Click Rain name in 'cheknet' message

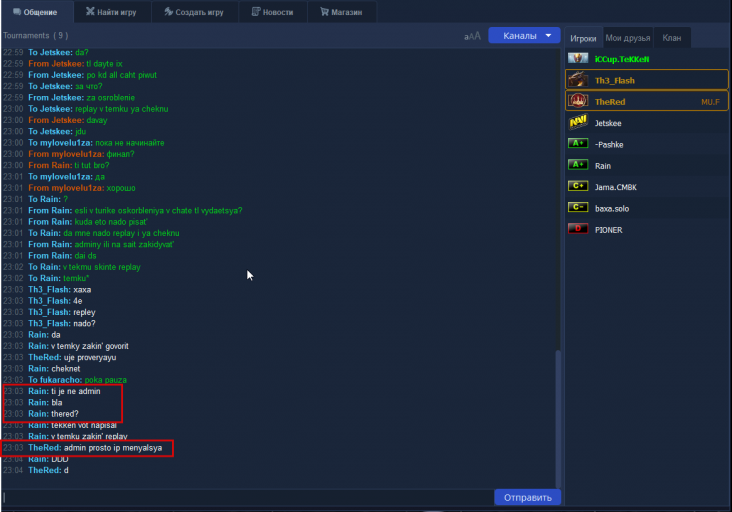click(x=38, y=368)
